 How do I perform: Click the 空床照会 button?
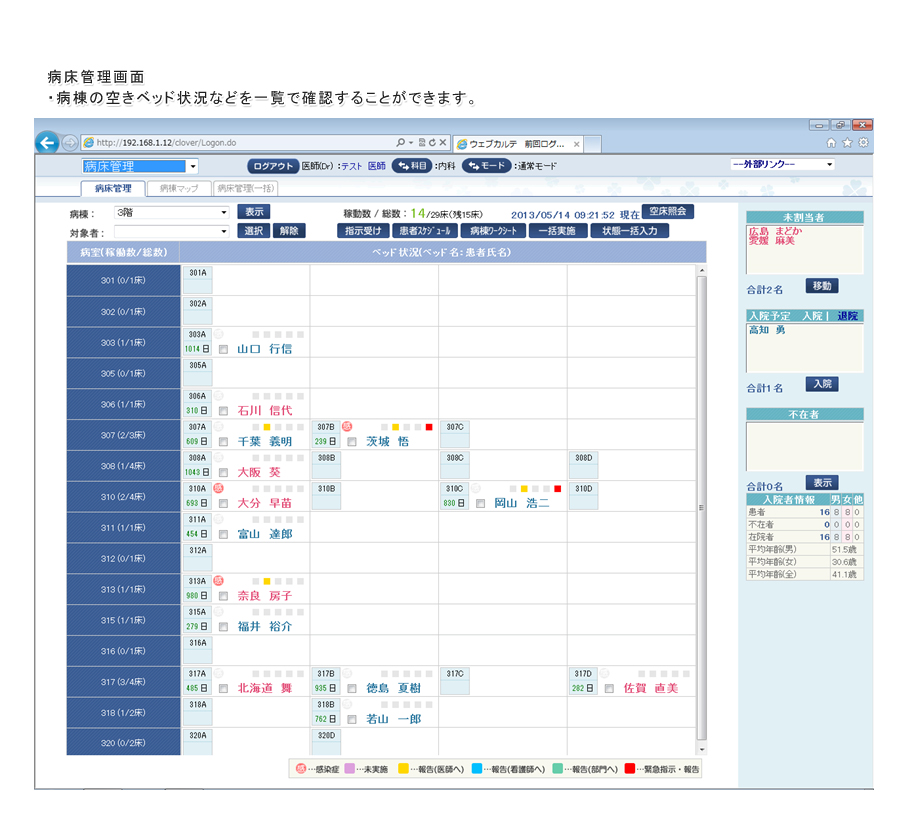(668, 212)
